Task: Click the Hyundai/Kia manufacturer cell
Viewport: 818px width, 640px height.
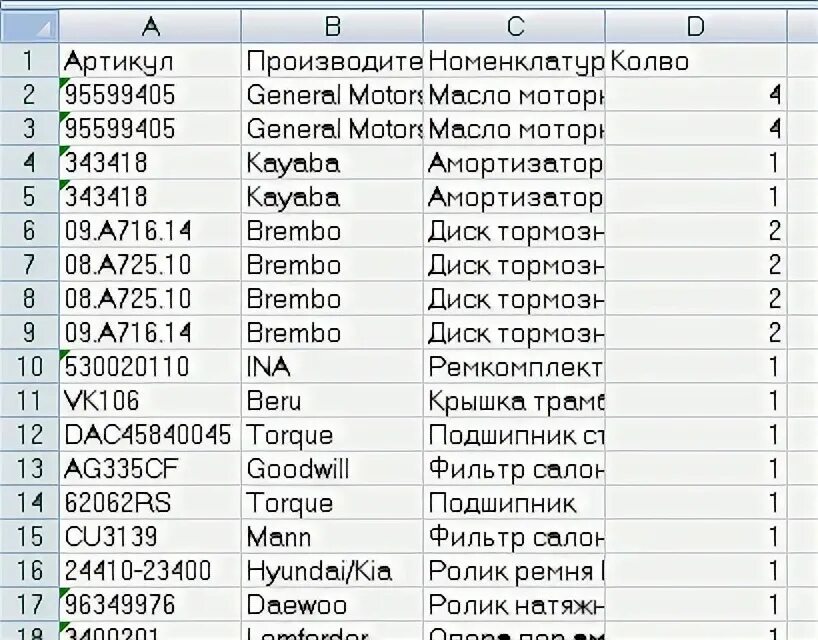Action: coord(332,570)
